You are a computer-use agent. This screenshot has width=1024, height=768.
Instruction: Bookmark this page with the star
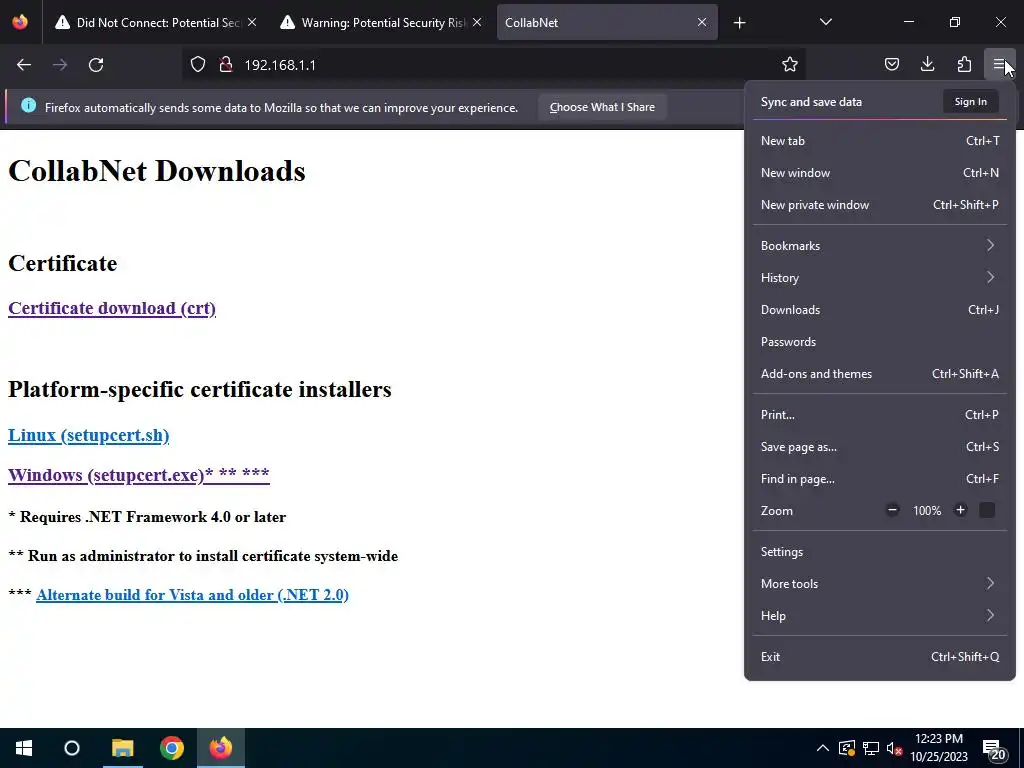pos(790,65)
